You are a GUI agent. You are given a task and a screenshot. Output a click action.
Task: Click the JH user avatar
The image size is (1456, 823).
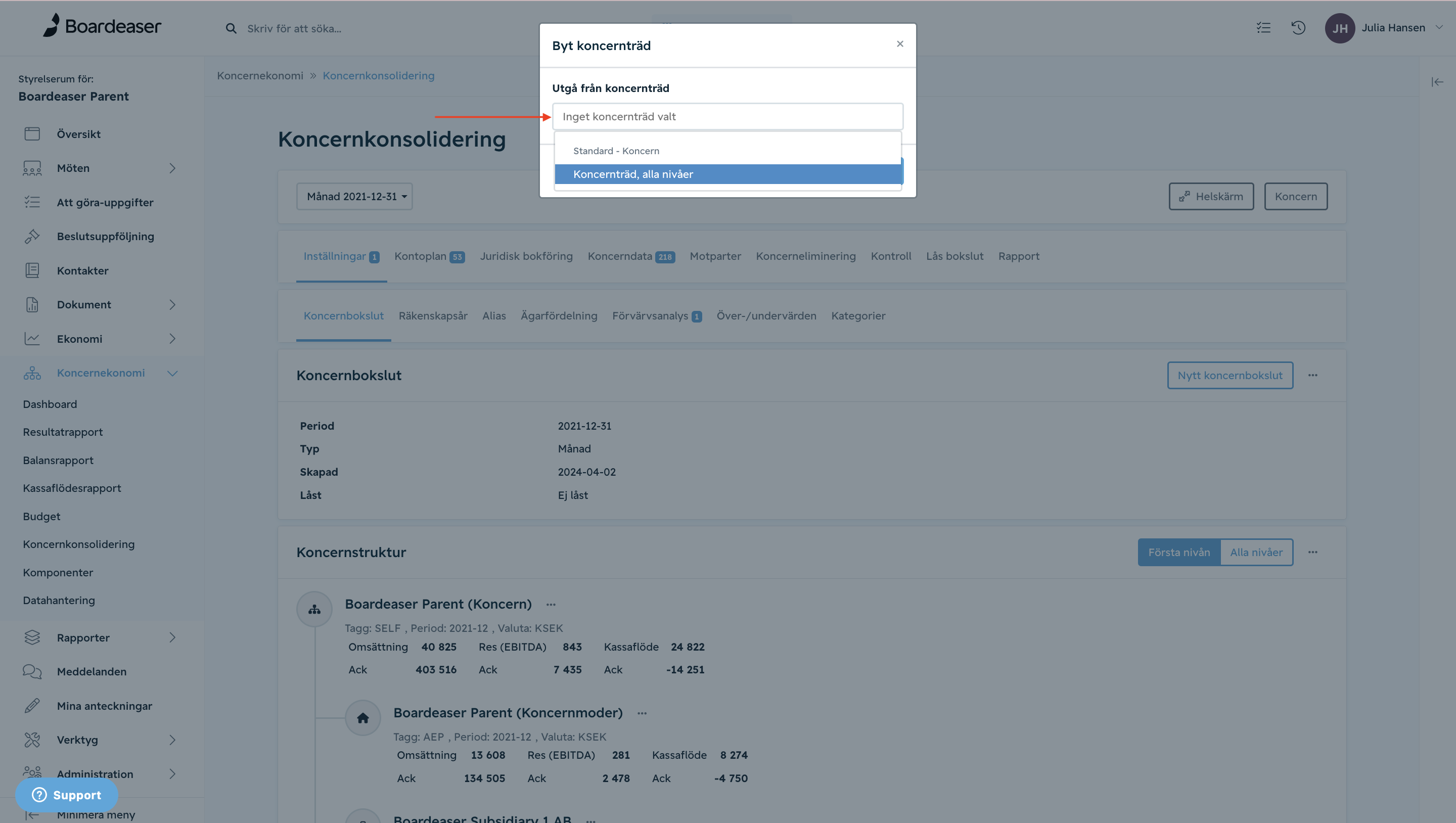1340,28
